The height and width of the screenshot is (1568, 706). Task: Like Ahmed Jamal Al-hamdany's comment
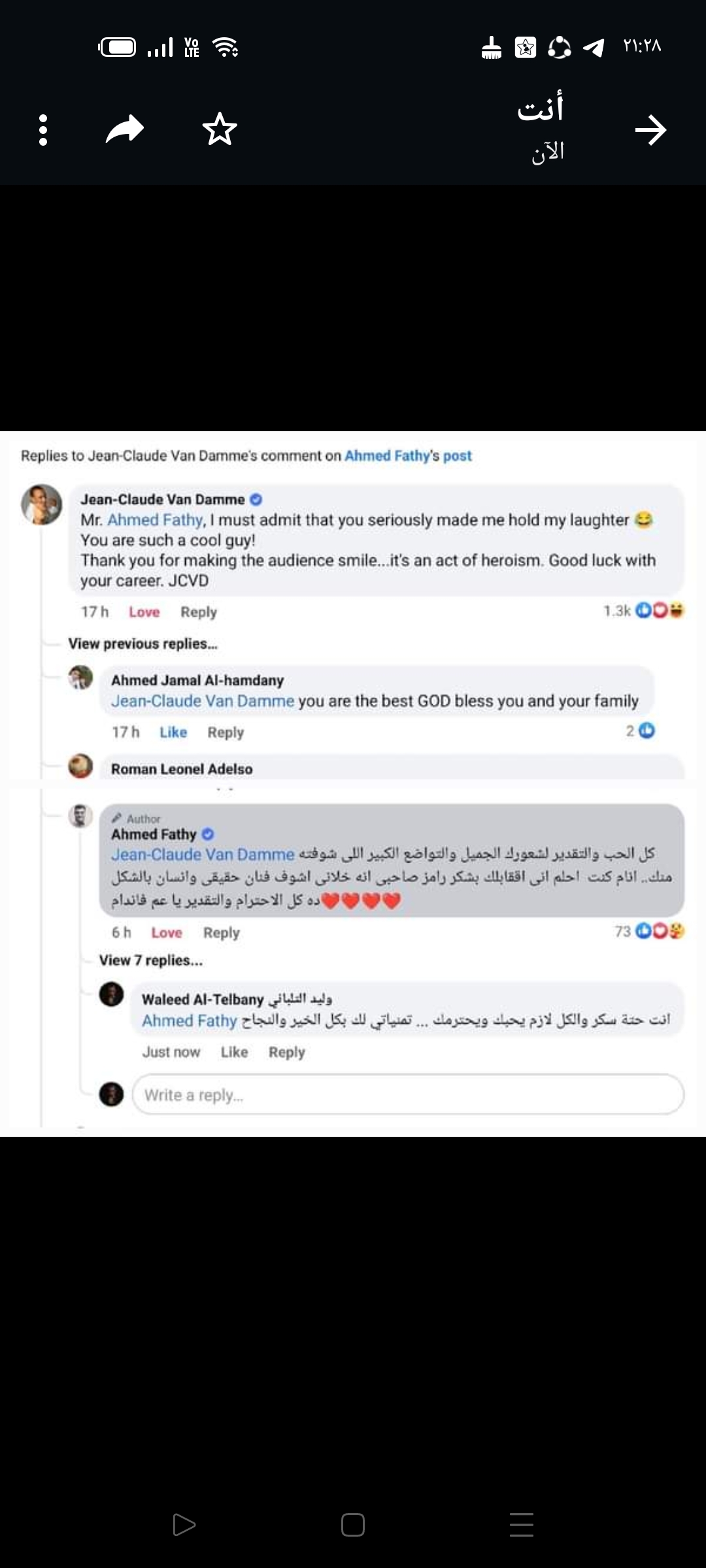click(173, 732)
